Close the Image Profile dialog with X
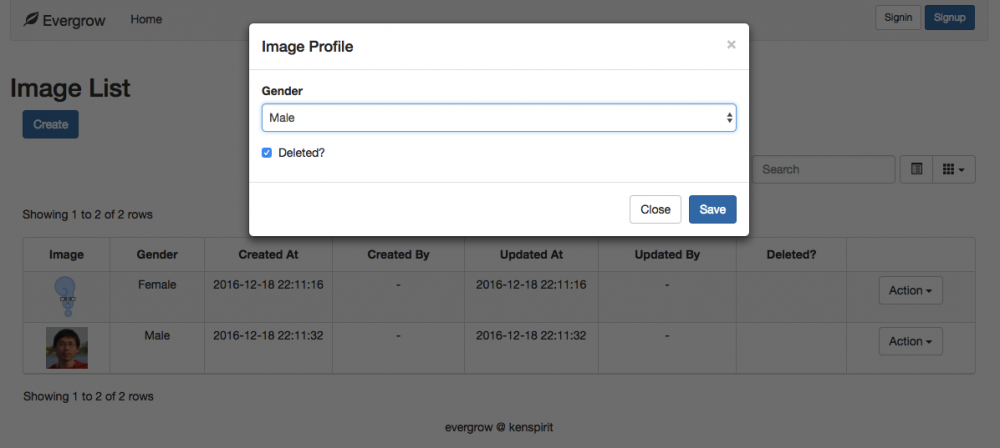 pos(731,45)
